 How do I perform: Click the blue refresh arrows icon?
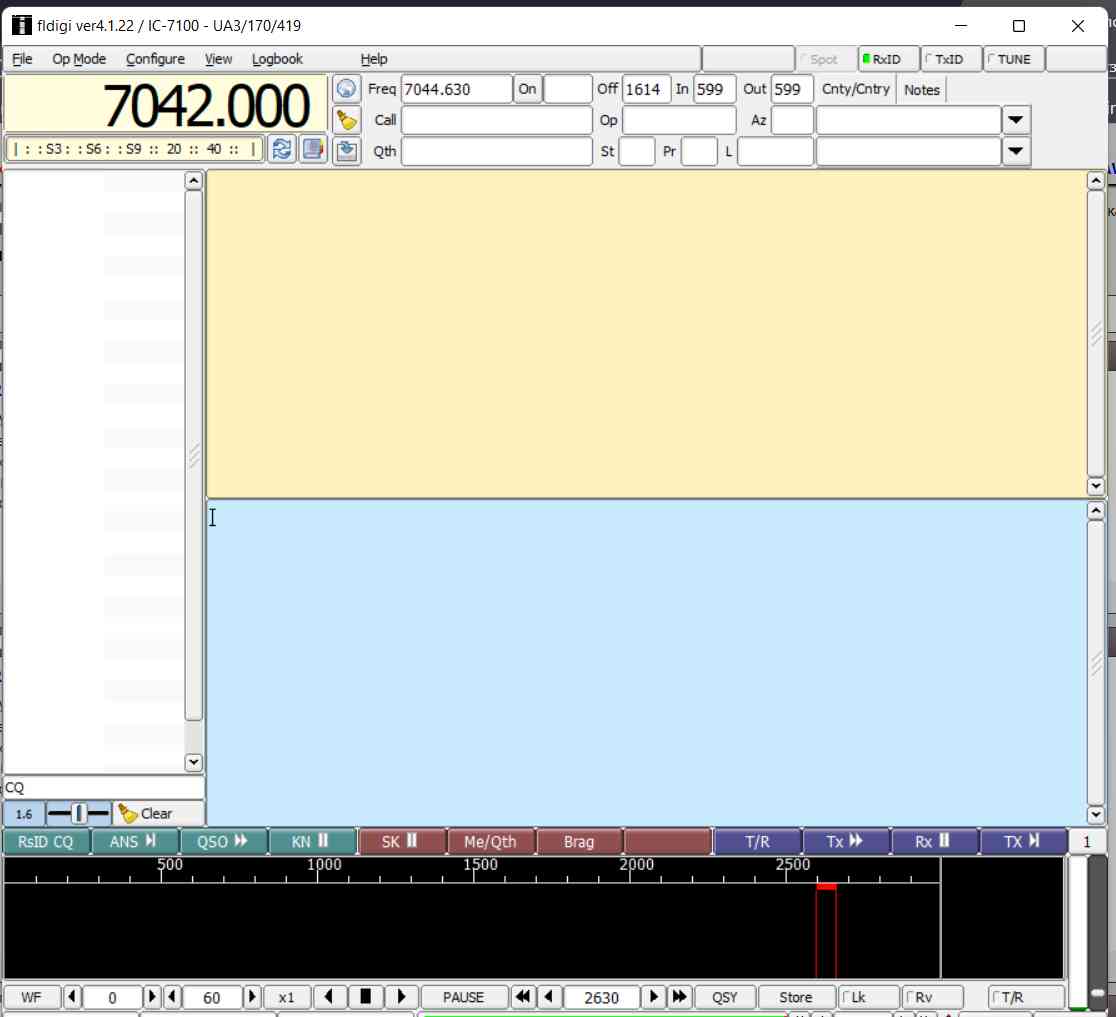pyautogui.click(x=282, y=149)
